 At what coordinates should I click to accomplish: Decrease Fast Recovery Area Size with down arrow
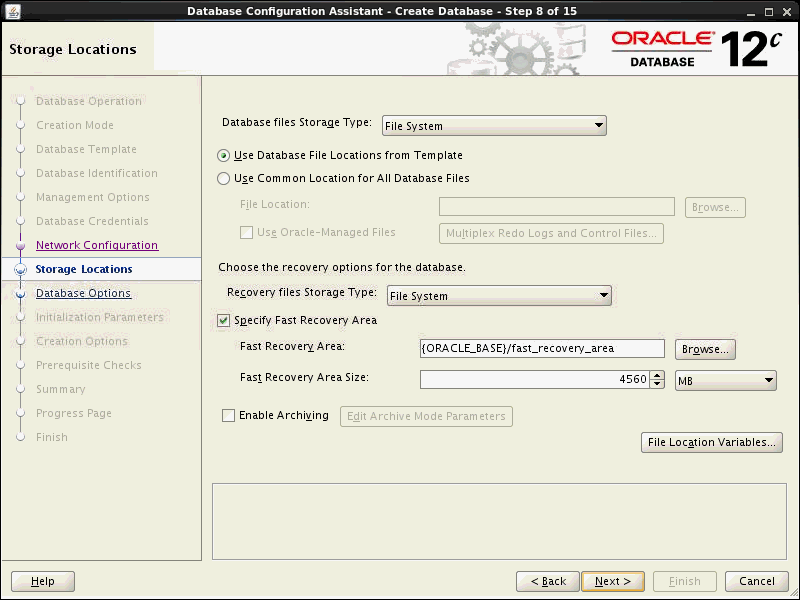(657, 384)
